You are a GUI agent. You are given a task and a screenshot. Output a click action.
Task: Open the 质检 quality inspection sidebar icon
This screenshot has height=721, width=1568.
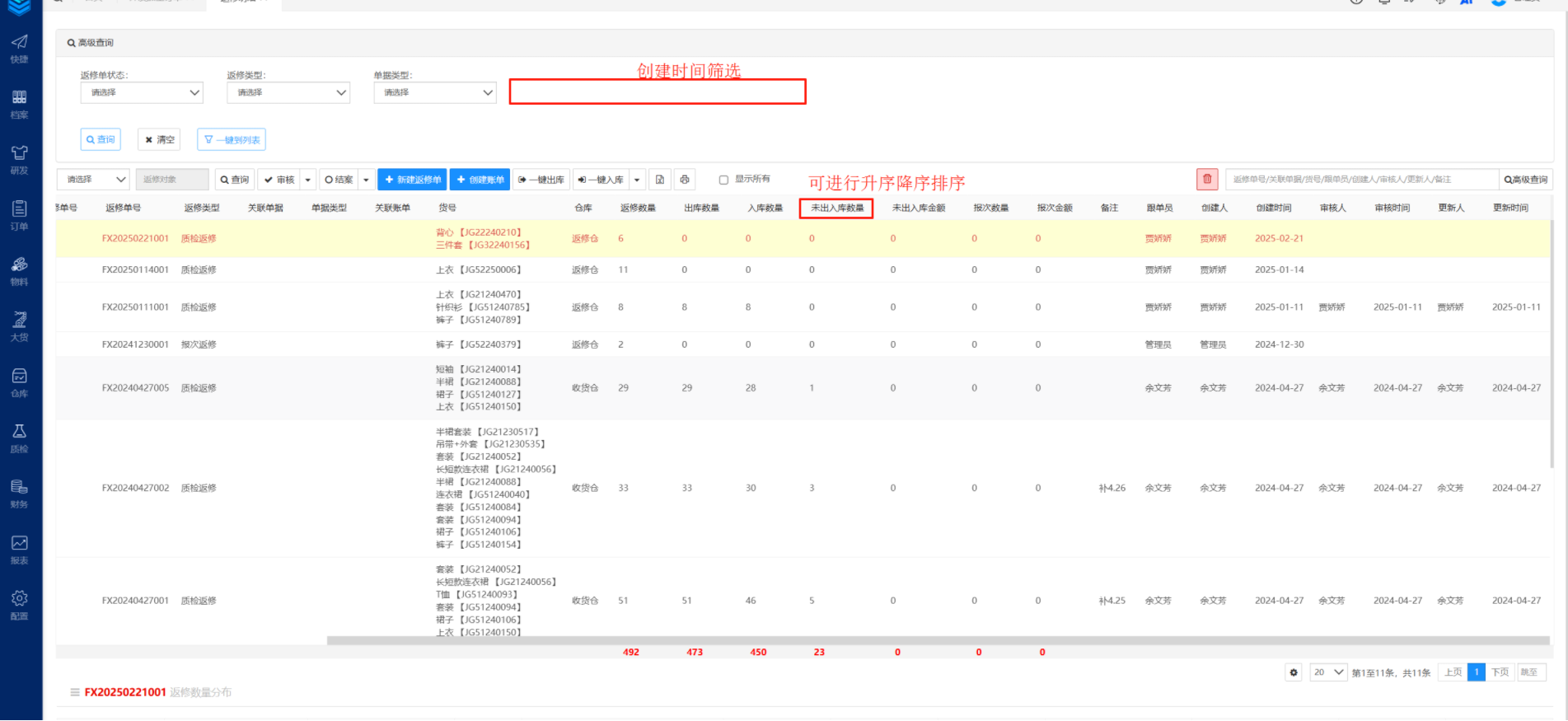(20, 438)
